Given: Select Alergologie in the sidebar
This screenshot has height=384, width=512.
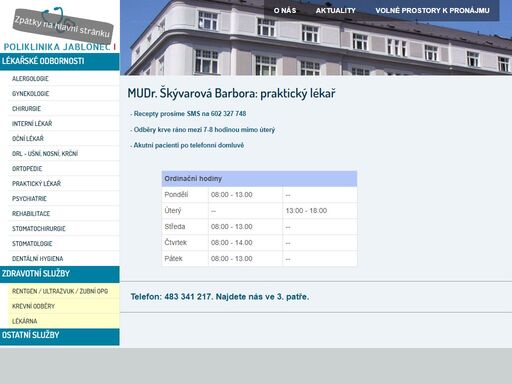Looking at the screenshot, I should coord(30,79).
